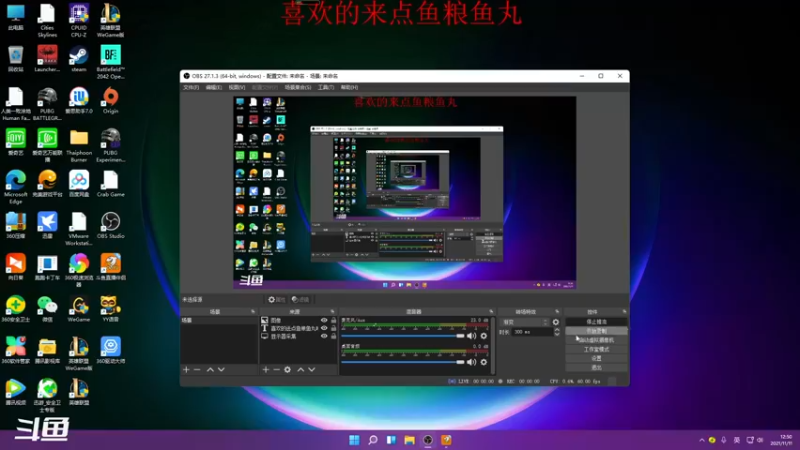800x450 pixels.
Task: Open the 文件(F) File menu
Action: pyautogui.click(x=191, y=87)
